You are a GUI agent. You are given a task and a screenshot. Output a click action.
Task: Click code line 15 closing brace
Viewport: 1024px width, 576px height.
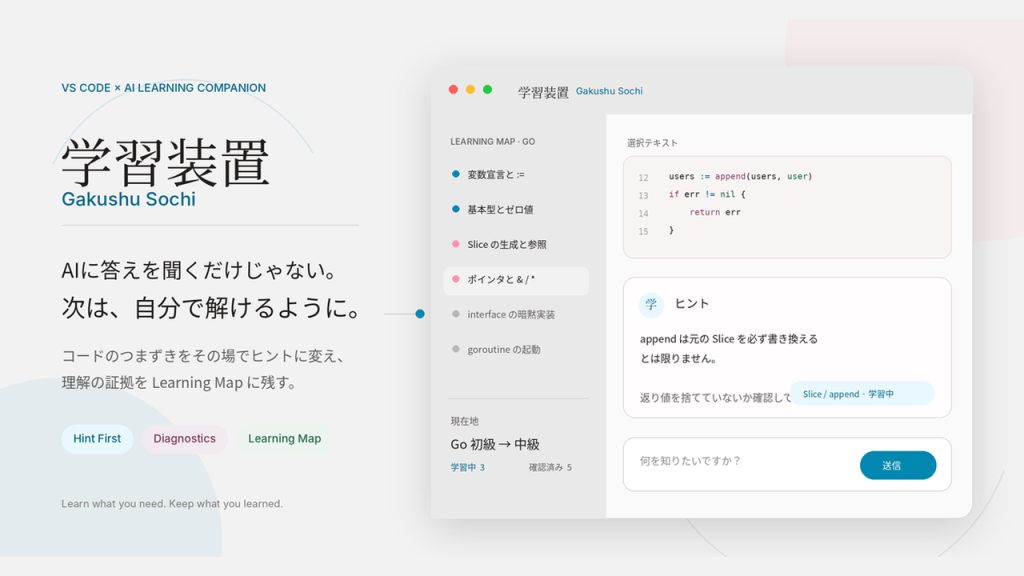click(x=671, y=230)
